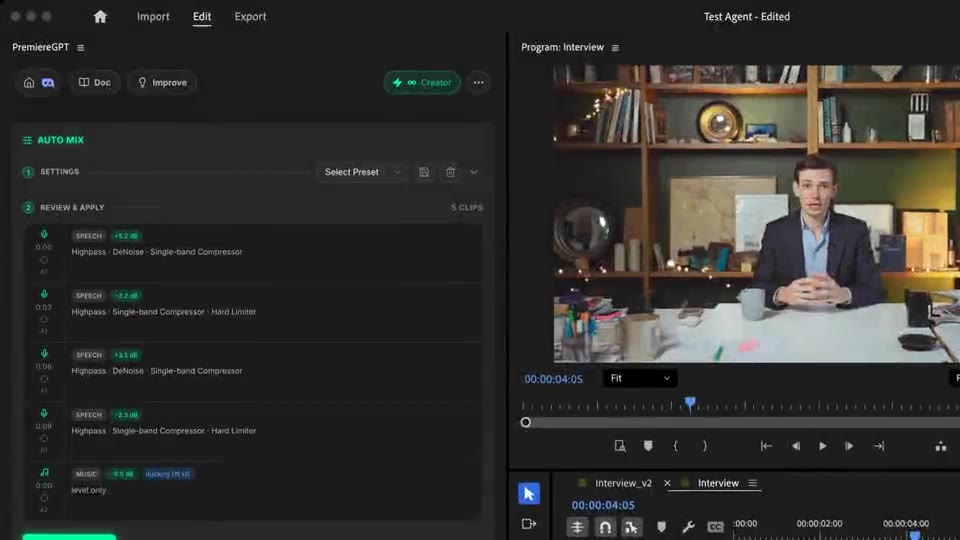Image resolution: width=960 pixels, height=540 pixels.
Task: Toggle the circle under the 0:03 clip
Action: [x=44, y=320]
